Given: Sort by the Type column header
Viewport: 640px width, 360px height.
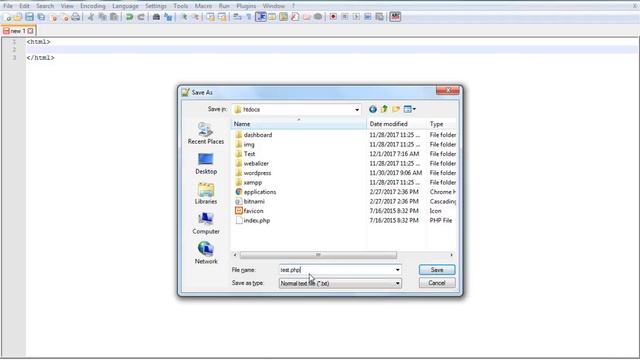Looking at the screenshot, I should tap(441, 124).
